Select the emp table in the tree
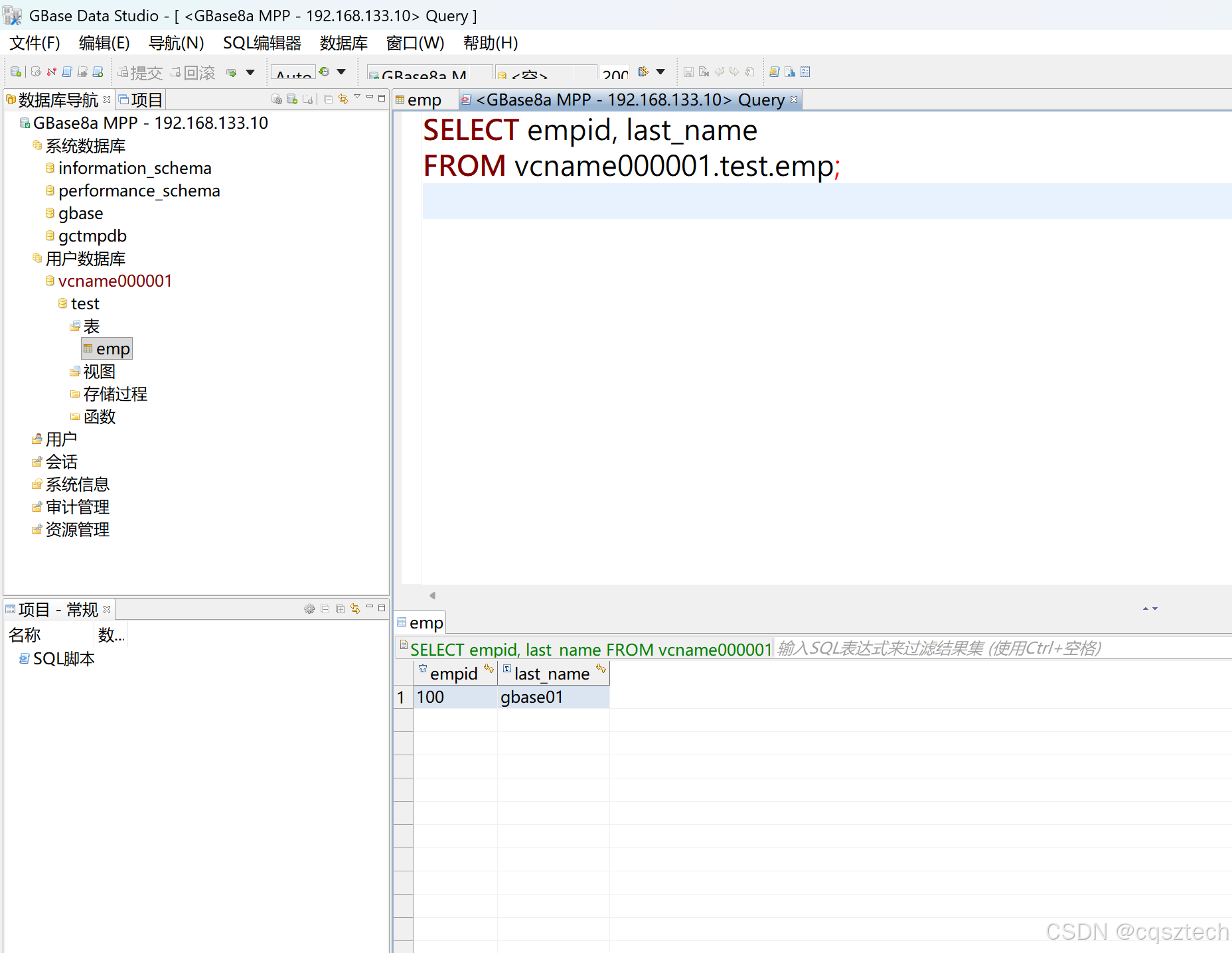The height and width of the screenshot is (953, 1232). 107,349
